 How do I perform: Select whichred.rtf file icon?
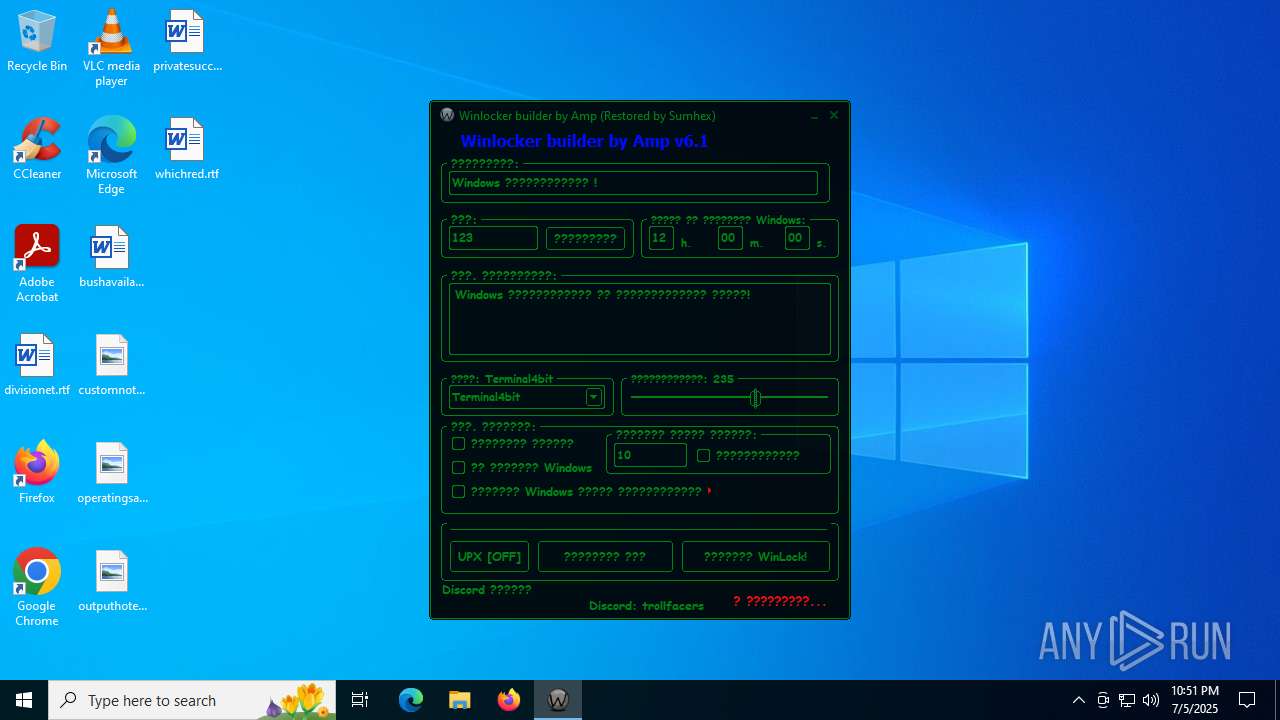coord(187,149)
